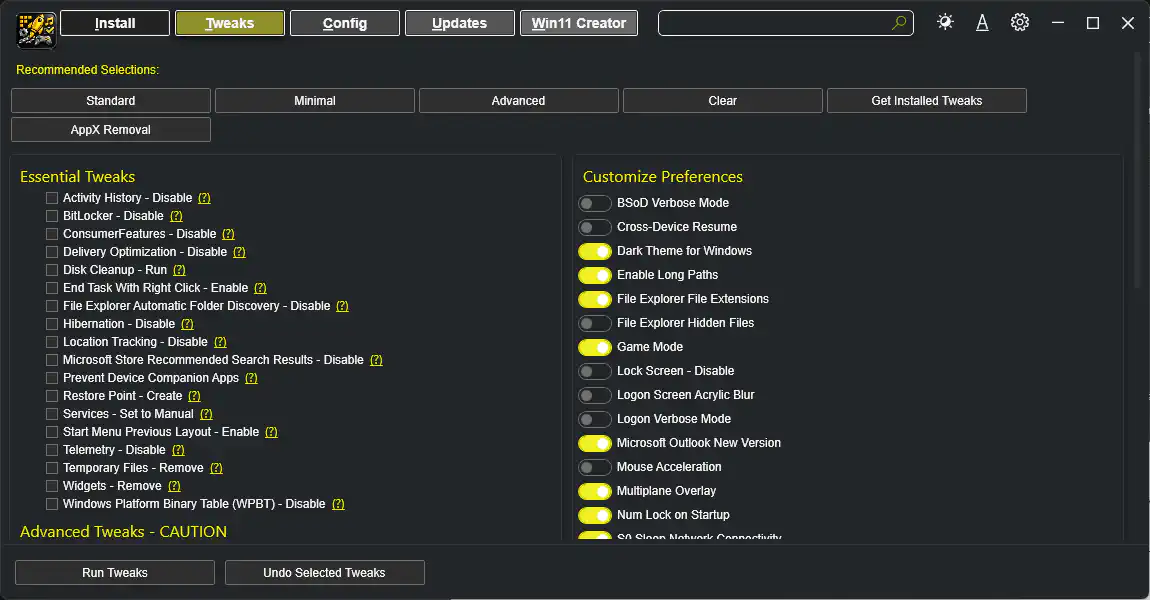This screenshot has width=1150, height=600.
Task: Turn off Game Mode toggle
Action: click(x=595, y=347)
